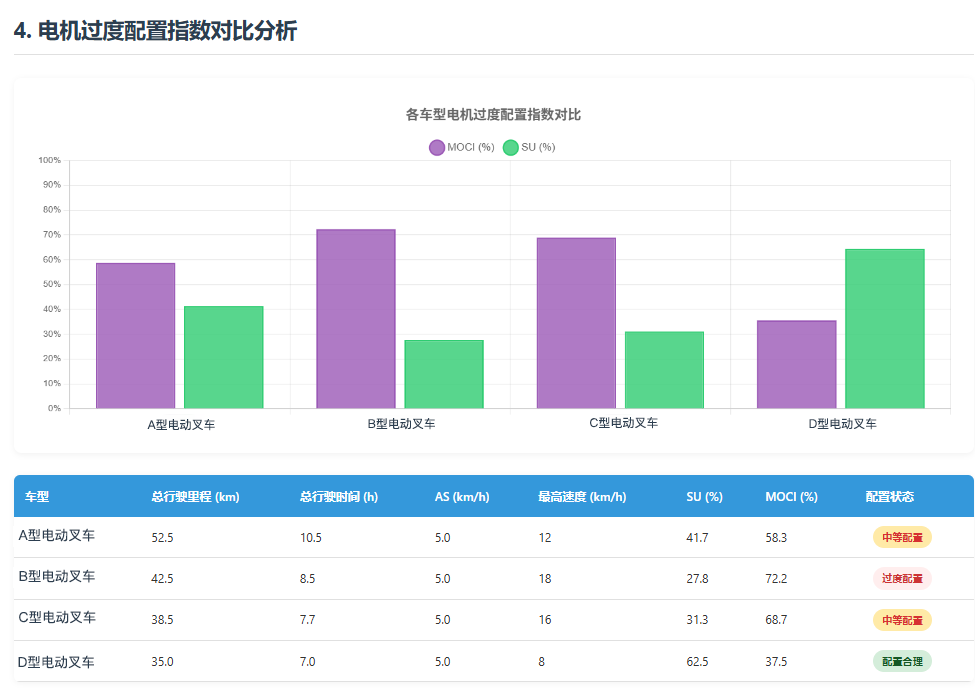Click the B型电动叉车 purple MOCI bar

(356, 318)
